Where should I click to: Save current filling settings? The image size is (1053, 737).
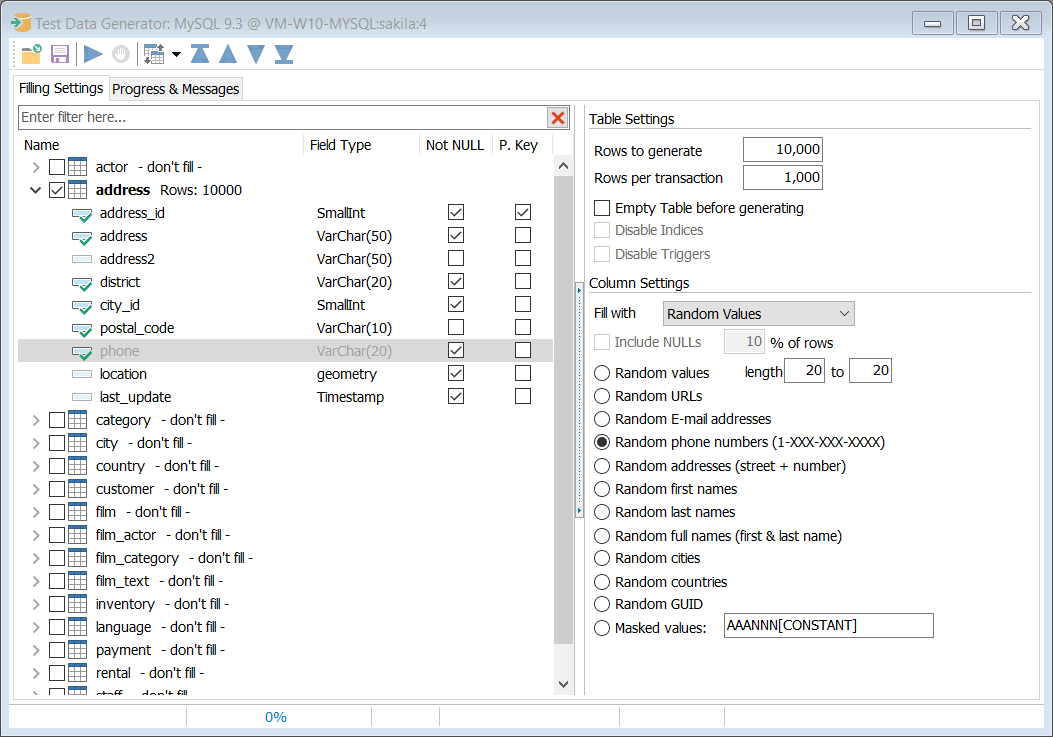coord(60,53)
